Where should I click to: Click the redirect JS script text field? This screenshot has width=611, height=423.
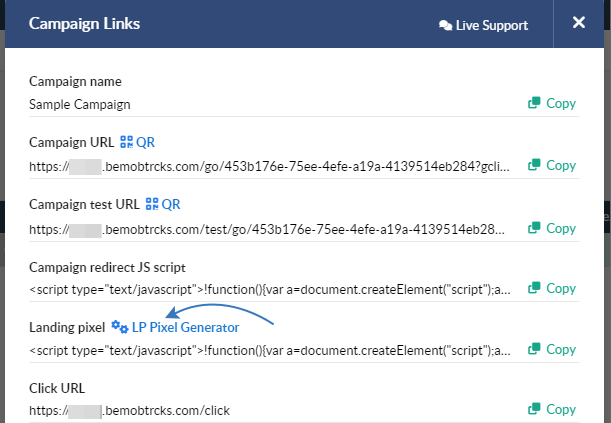point(270,290)
